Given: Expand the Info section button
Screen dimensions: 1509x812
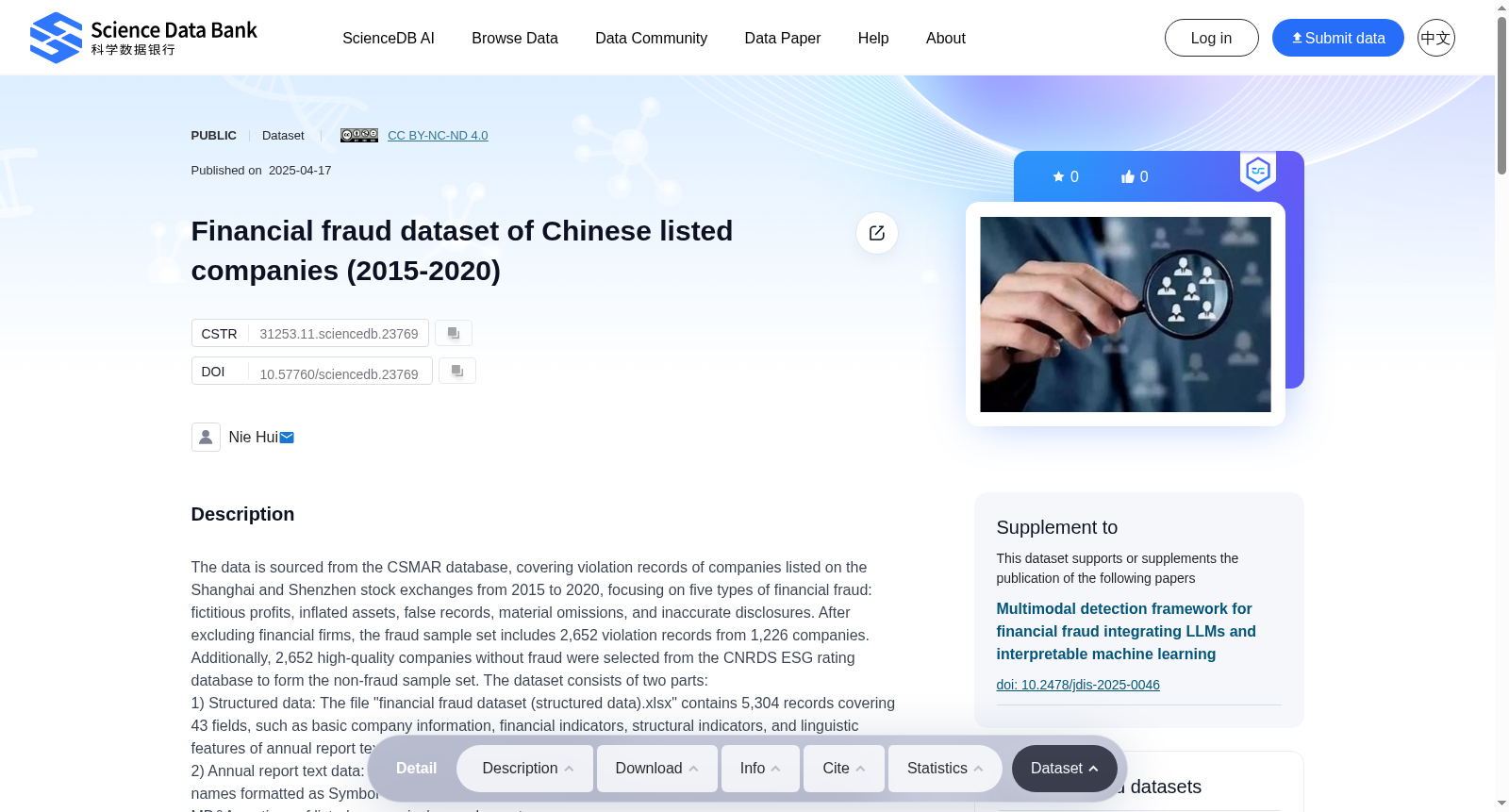Looking at the screenshot, I should tap(760, 769).
